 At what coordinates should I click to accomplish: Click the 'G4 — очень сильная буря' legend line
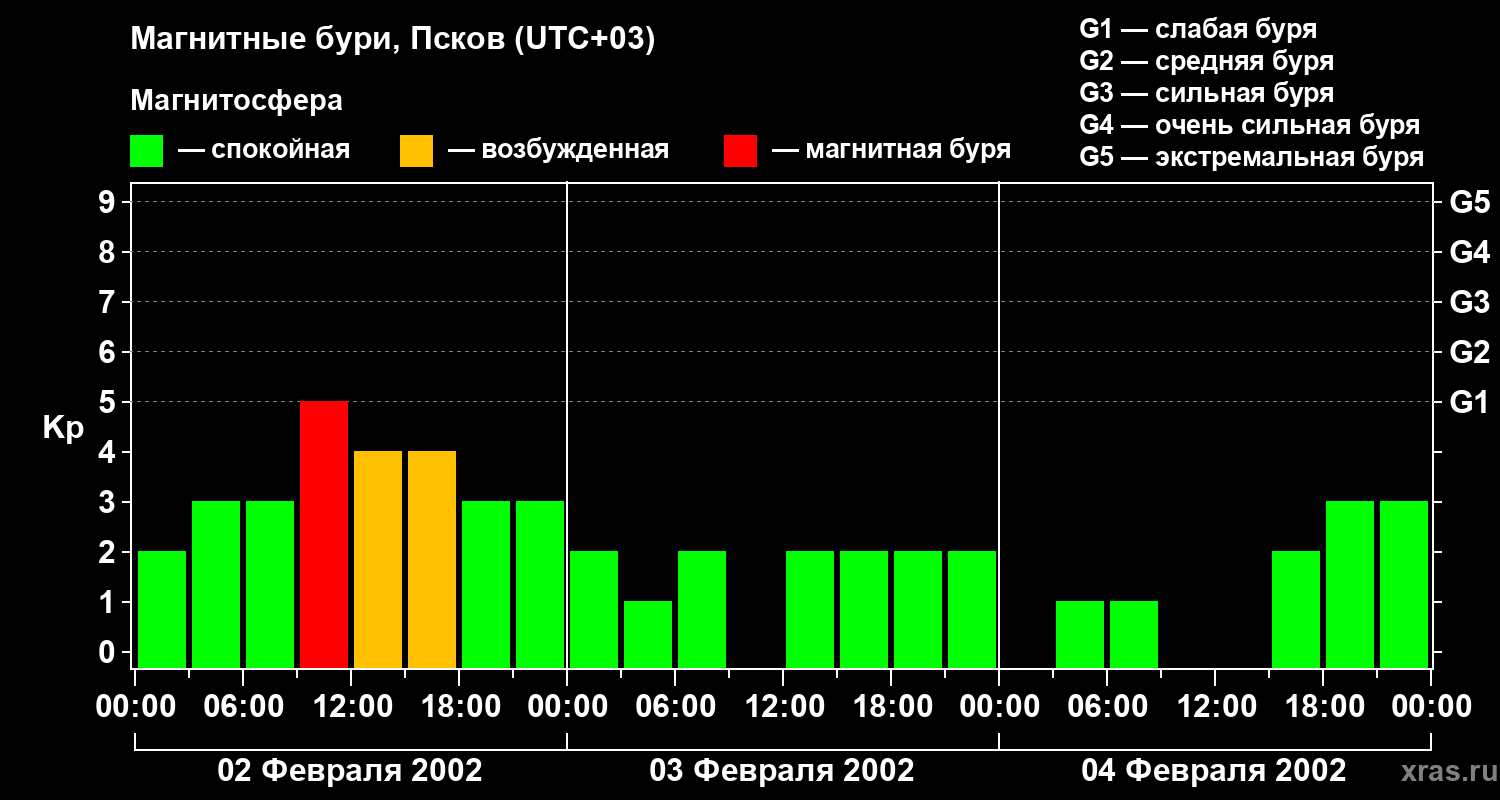point(1249,125)
